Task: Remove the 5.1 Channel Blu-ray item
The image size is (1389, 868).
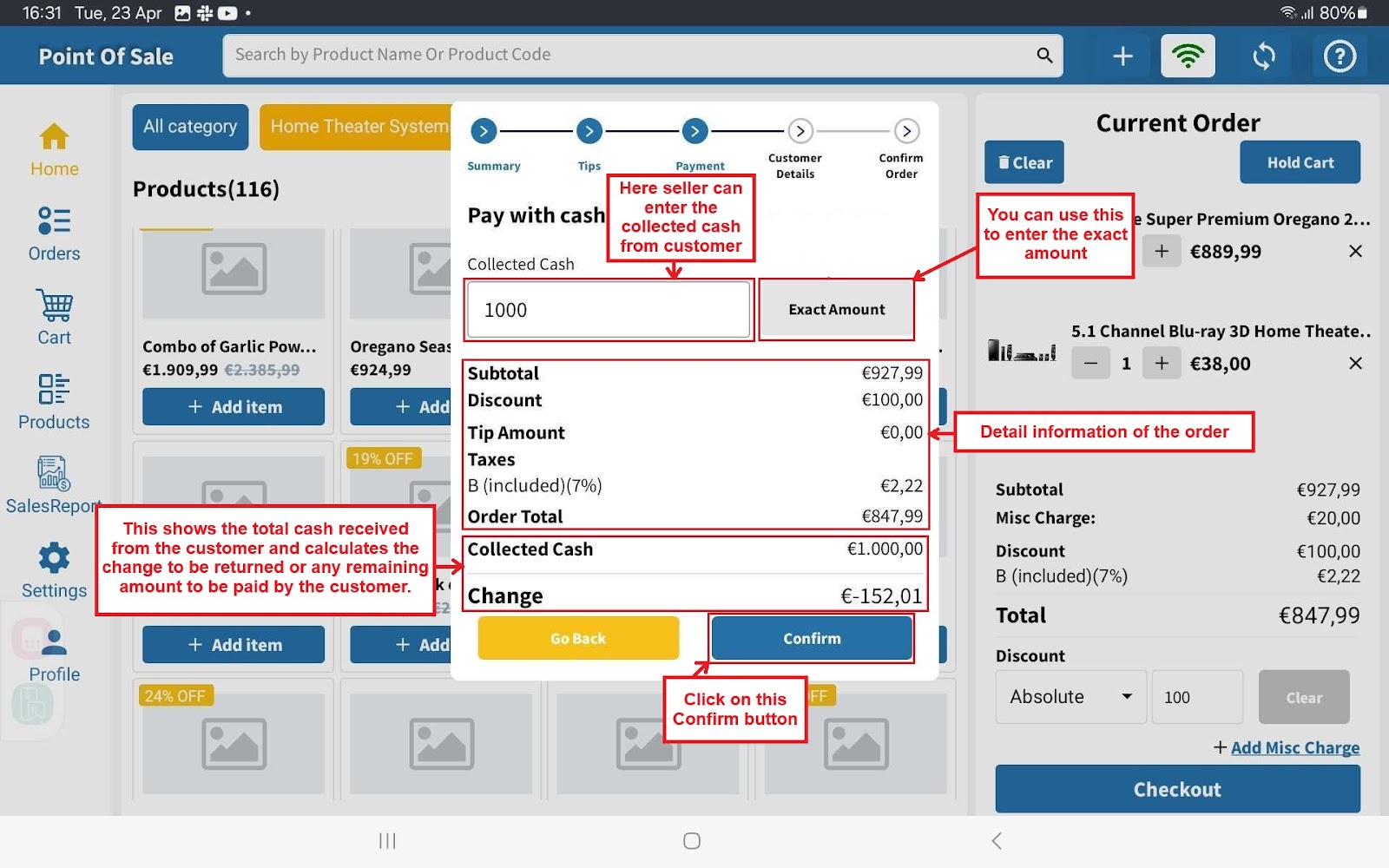Action: [x=1355, y=363]
